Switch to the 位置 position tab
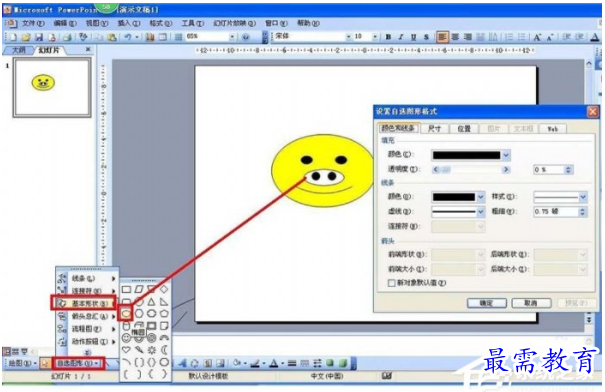This screenshot has height=392, width=605. click(x=464, y=128)
